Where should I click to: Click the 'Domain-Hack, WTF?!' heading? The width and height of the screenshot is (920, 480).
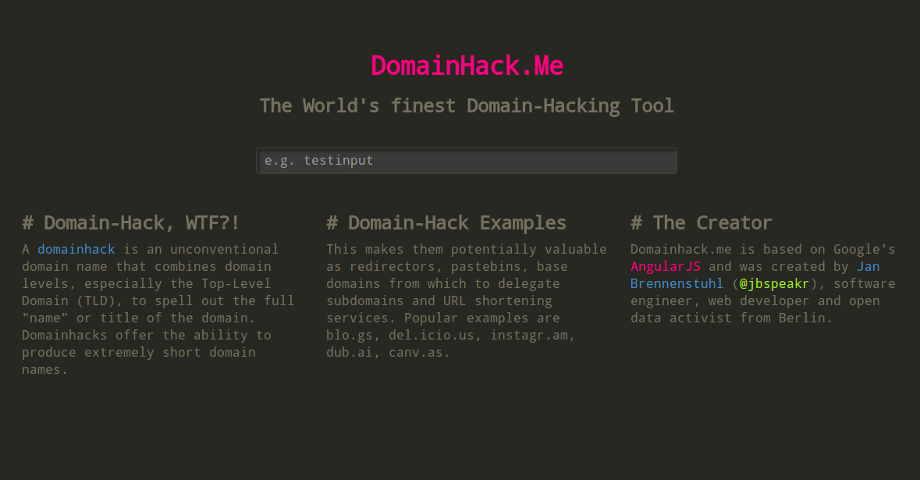(x=131, y=223)
